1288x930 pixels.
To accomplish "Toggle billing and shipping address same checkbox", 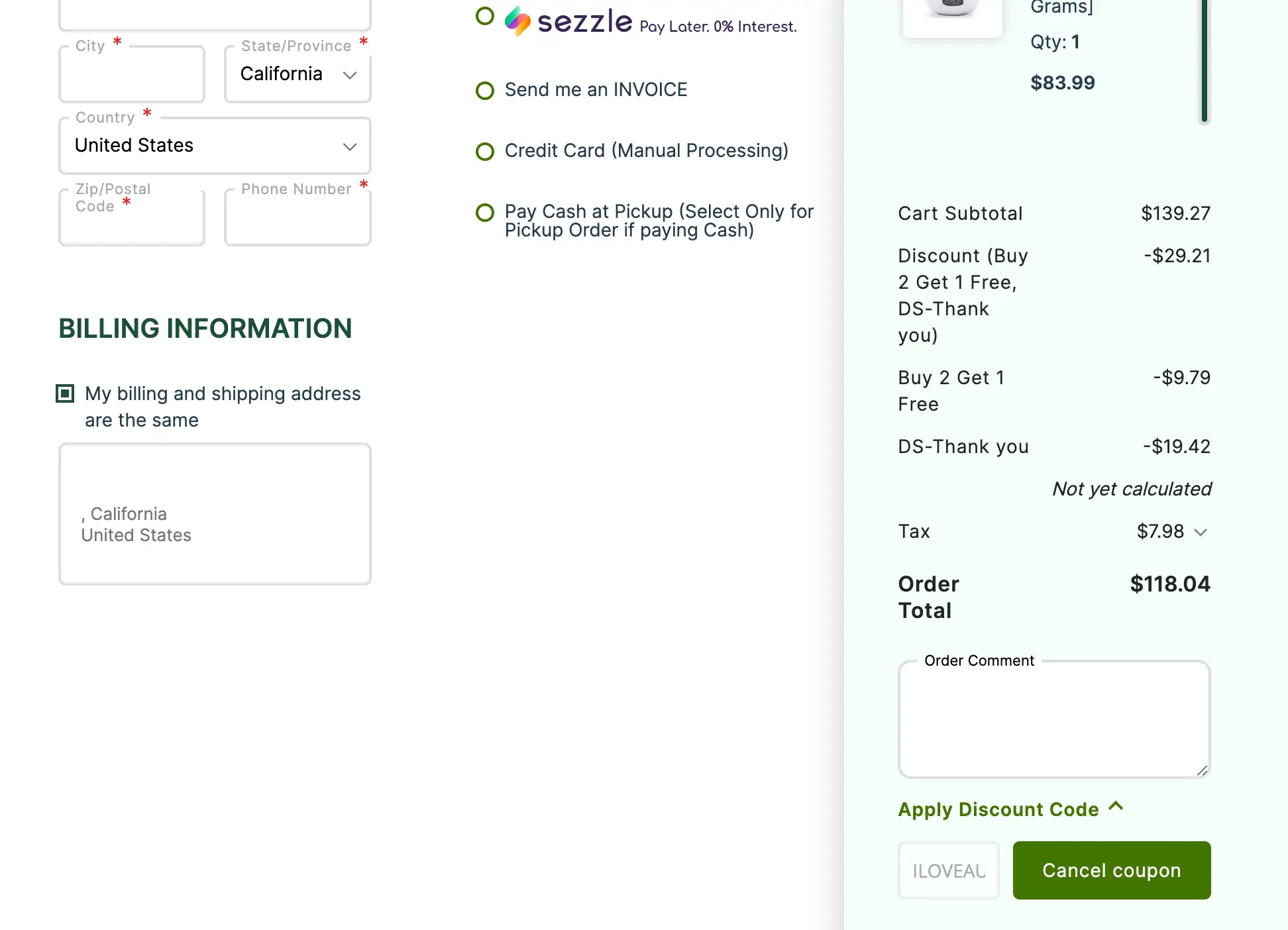I will click(x=65, y=394).
